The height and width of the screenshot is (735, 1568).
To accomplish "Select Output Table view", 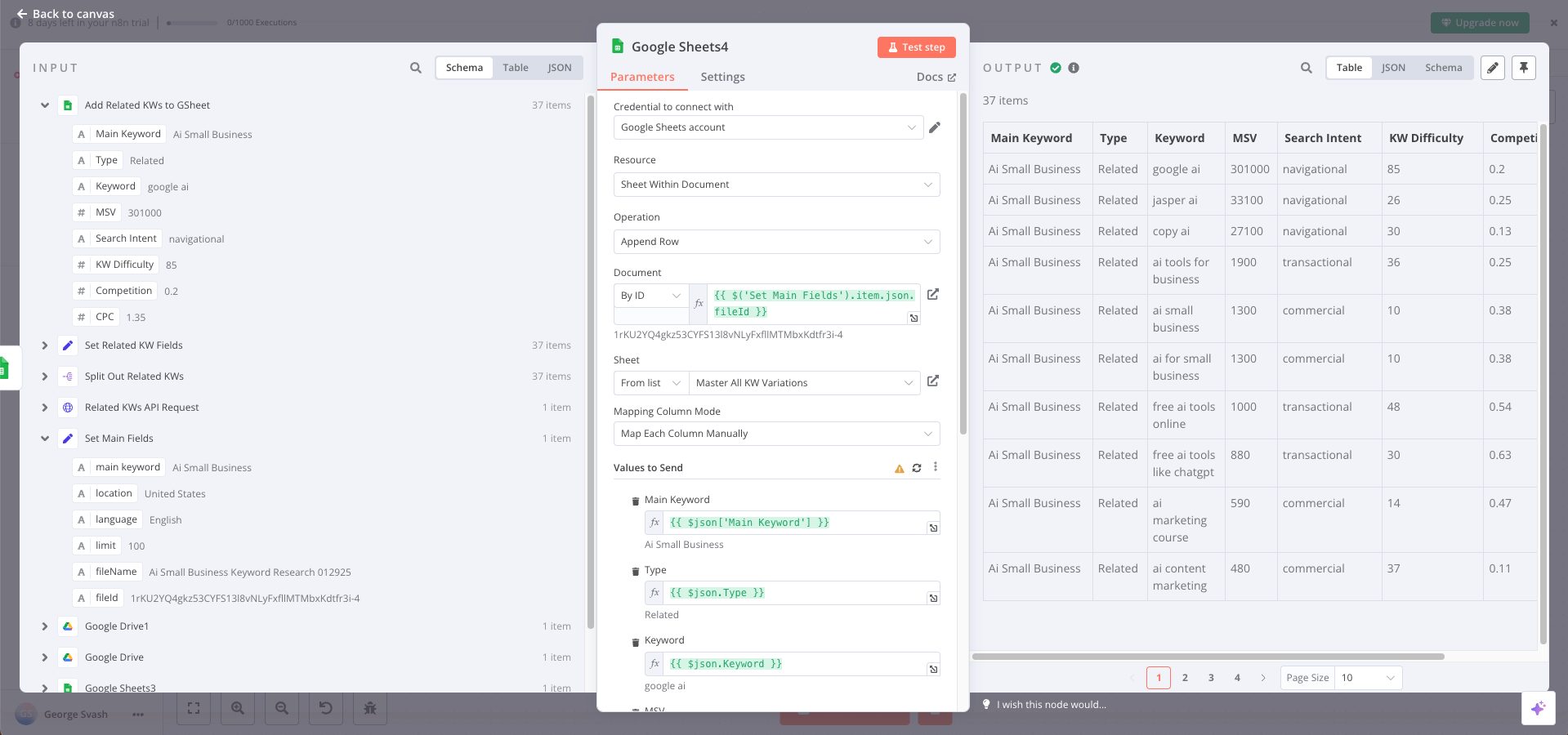I will 1349,68.
